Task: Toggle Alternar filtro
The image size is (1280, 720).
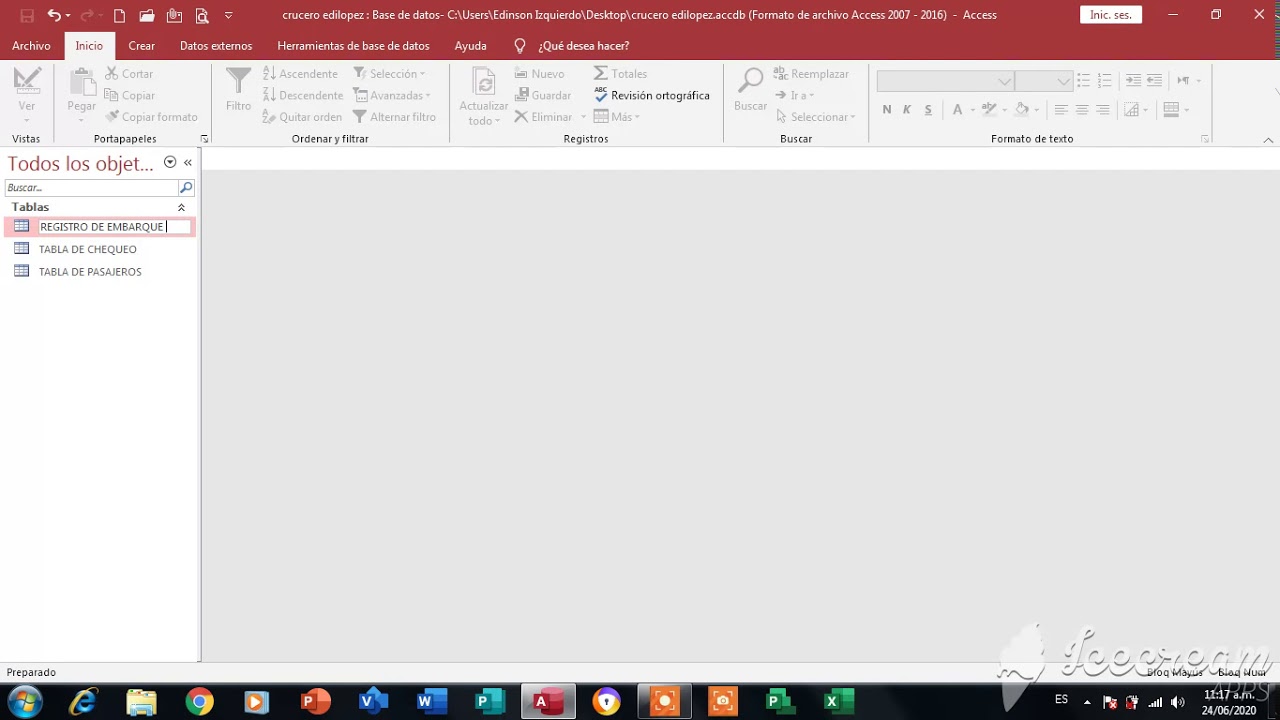Action: pyautogui.click(x=394, y=117)
